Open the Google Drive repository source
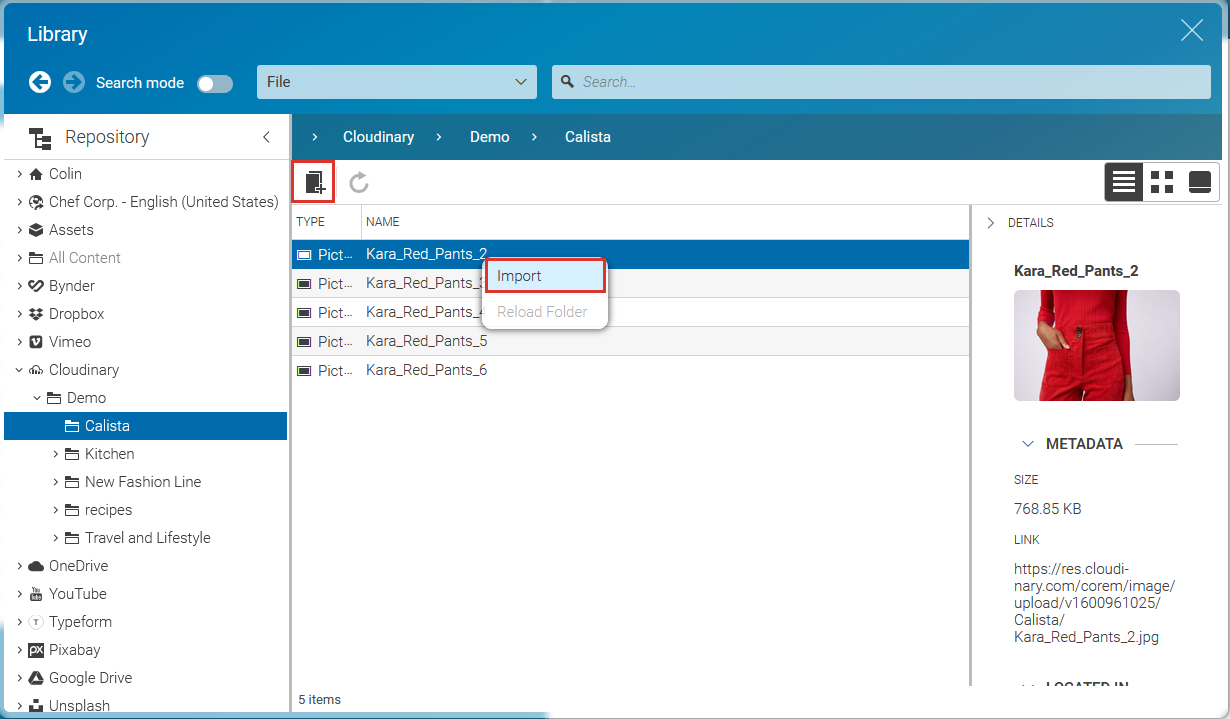 tap(89, 677)
